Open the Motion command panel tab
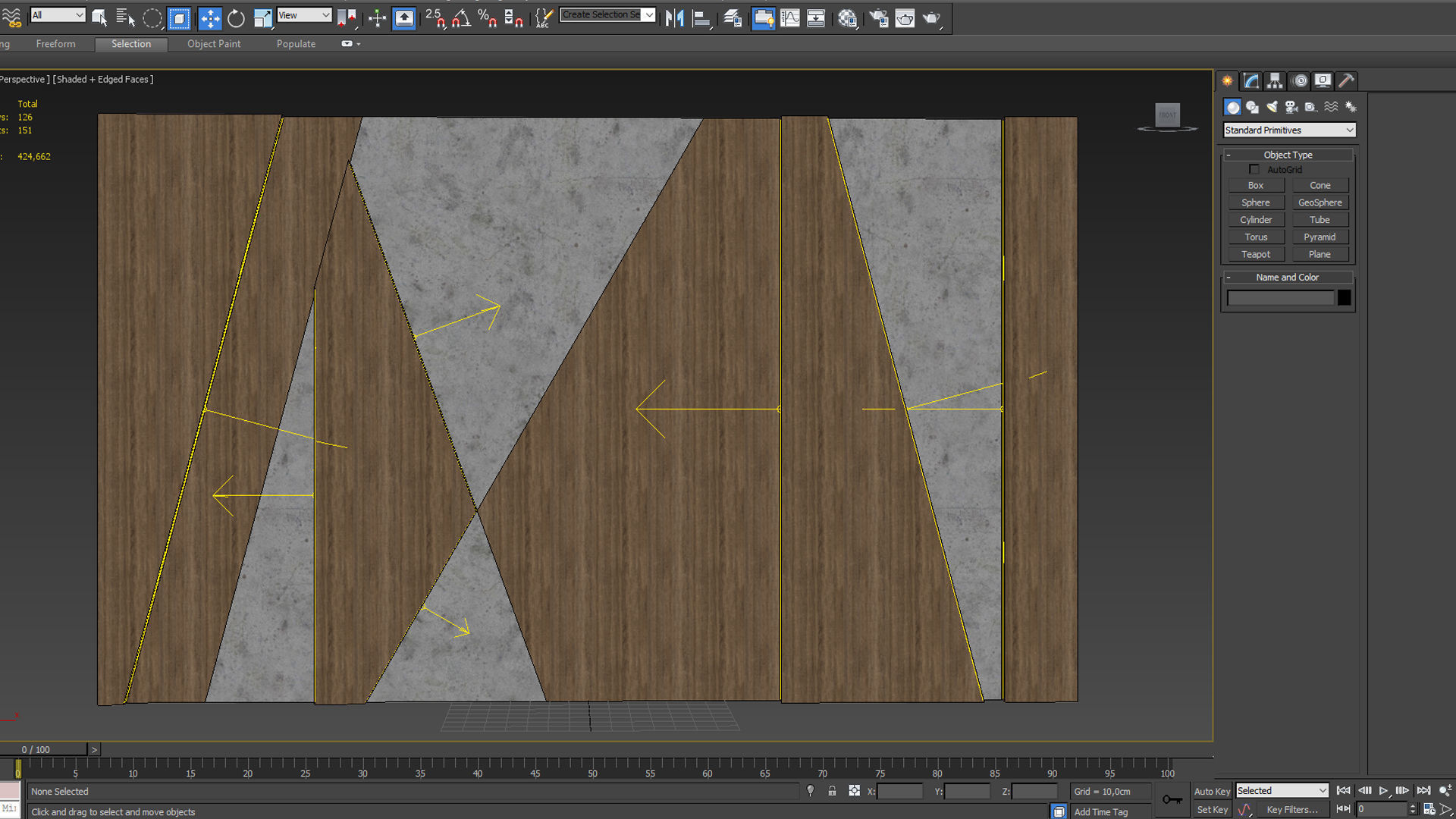This screenshot has height=819, width=1456. [1300, 80]
